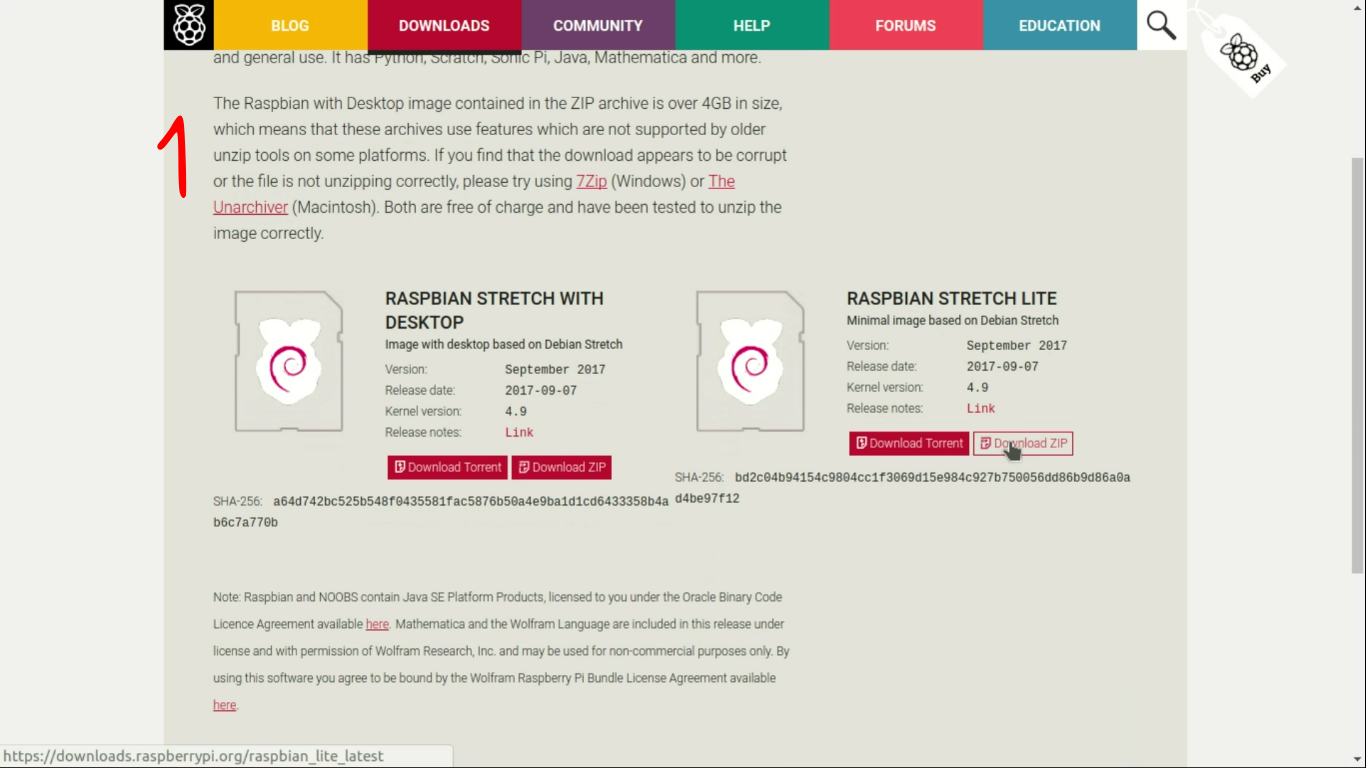This screenshot has width=1366, height=768.
Task: Download Torrent for Raspbian Stretch with Desktop
Action: point(448,467)
